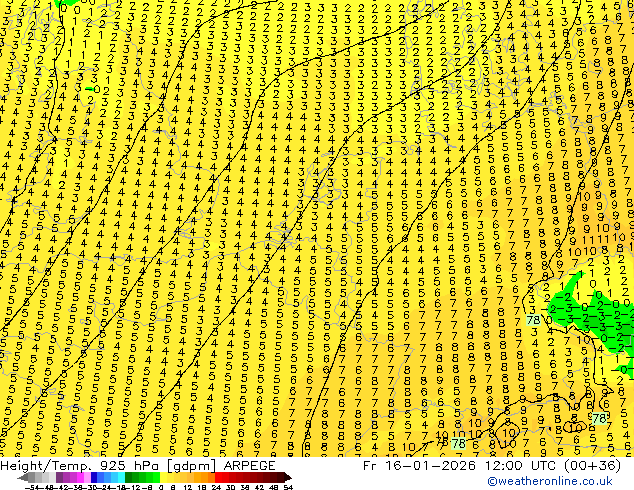Open the weatheronline.co.uk copyright link

550,481
